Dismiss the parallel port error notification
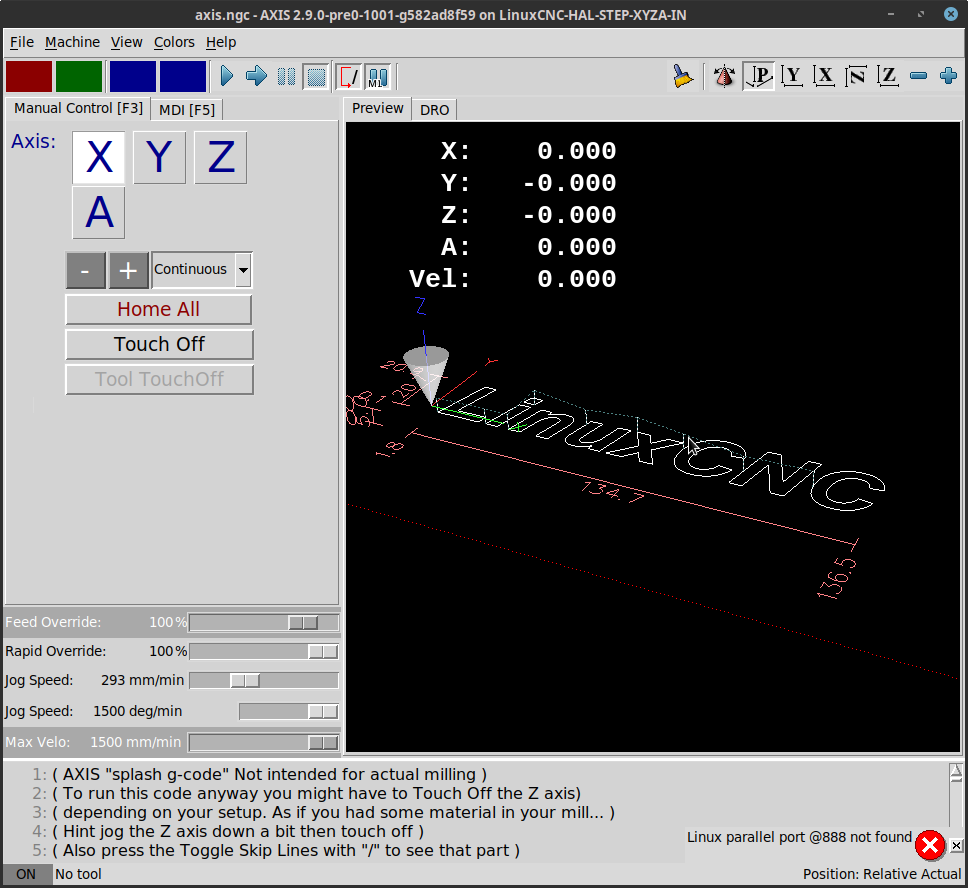Screen dimensions: 968x888 coord(956,845)
